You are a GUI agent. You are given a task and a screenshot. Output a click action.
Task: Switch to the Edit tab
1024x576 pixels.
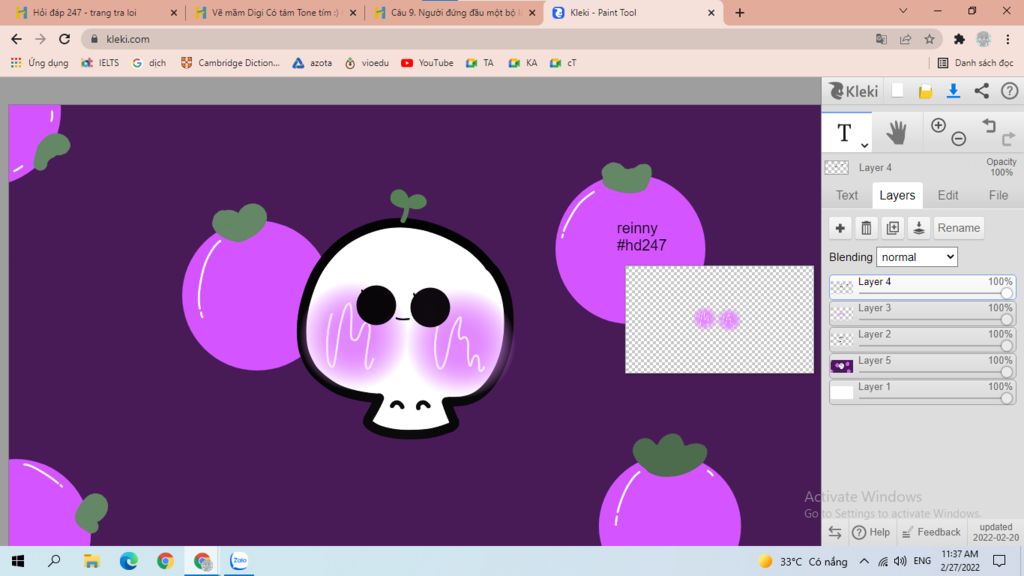(x=948, y=195)
